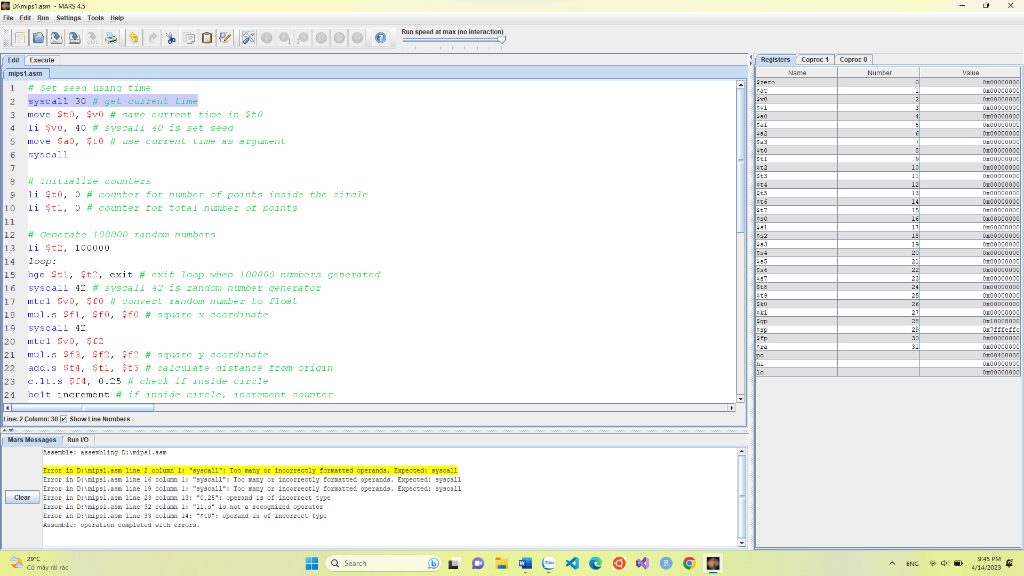Open Google Chrome from taskbar
This screenshot has width=1024, height=576.
[689, 563]
